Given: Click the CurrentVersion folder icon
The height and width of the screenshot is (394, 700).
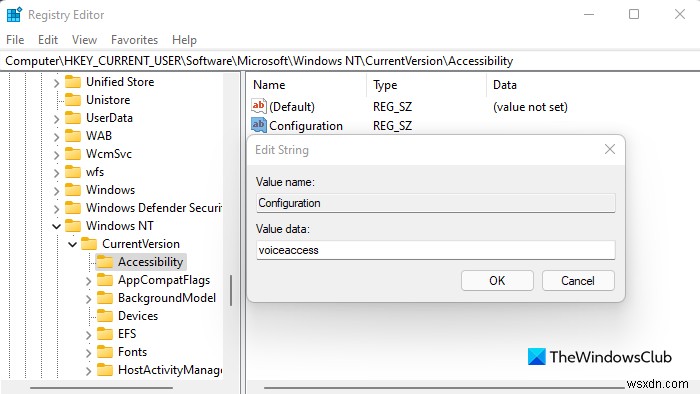Looking at the screenshot, I should [x=89, y=244].
